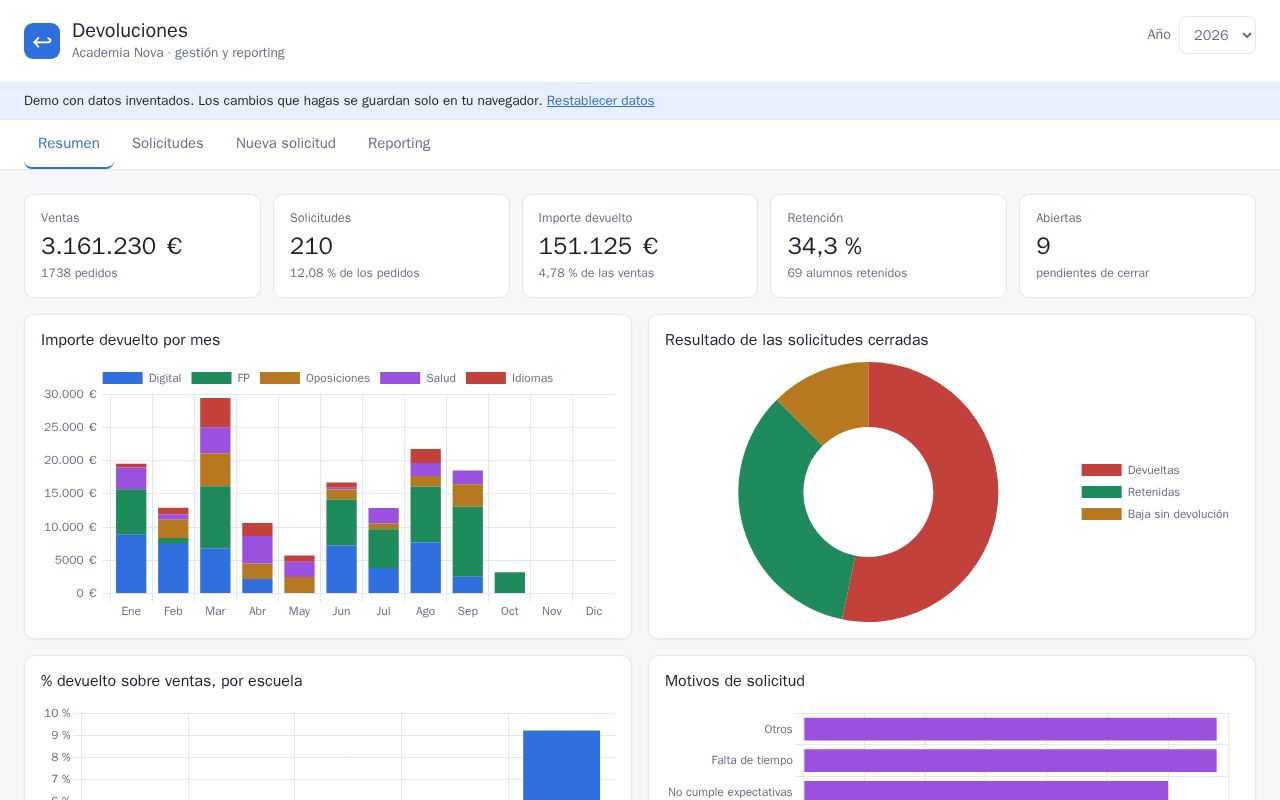The image size is (1280, 800).
Task: Toggle the Idiomas series legend
Action: [x=509, y=378]
